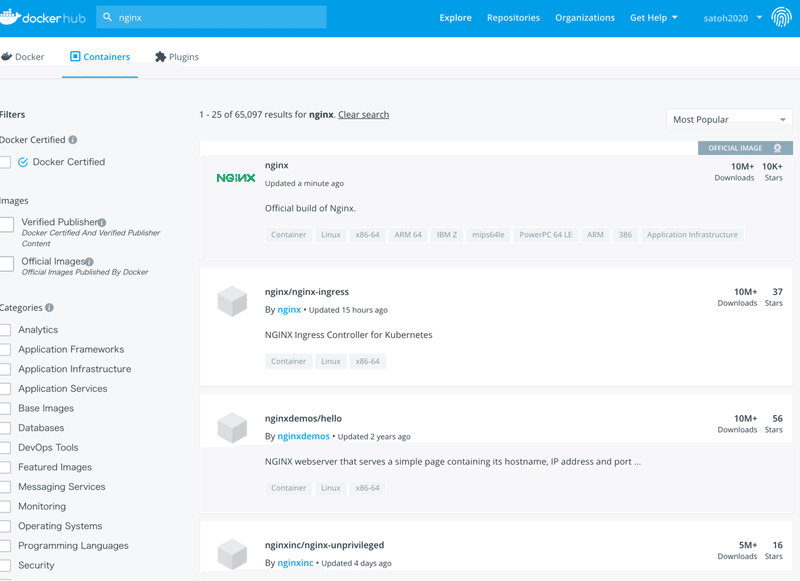Image resolution: width=800 pixels, height=581 pixels.
Task: Open nginxdemos/hello repository title
Action: (x=303, y=418)
